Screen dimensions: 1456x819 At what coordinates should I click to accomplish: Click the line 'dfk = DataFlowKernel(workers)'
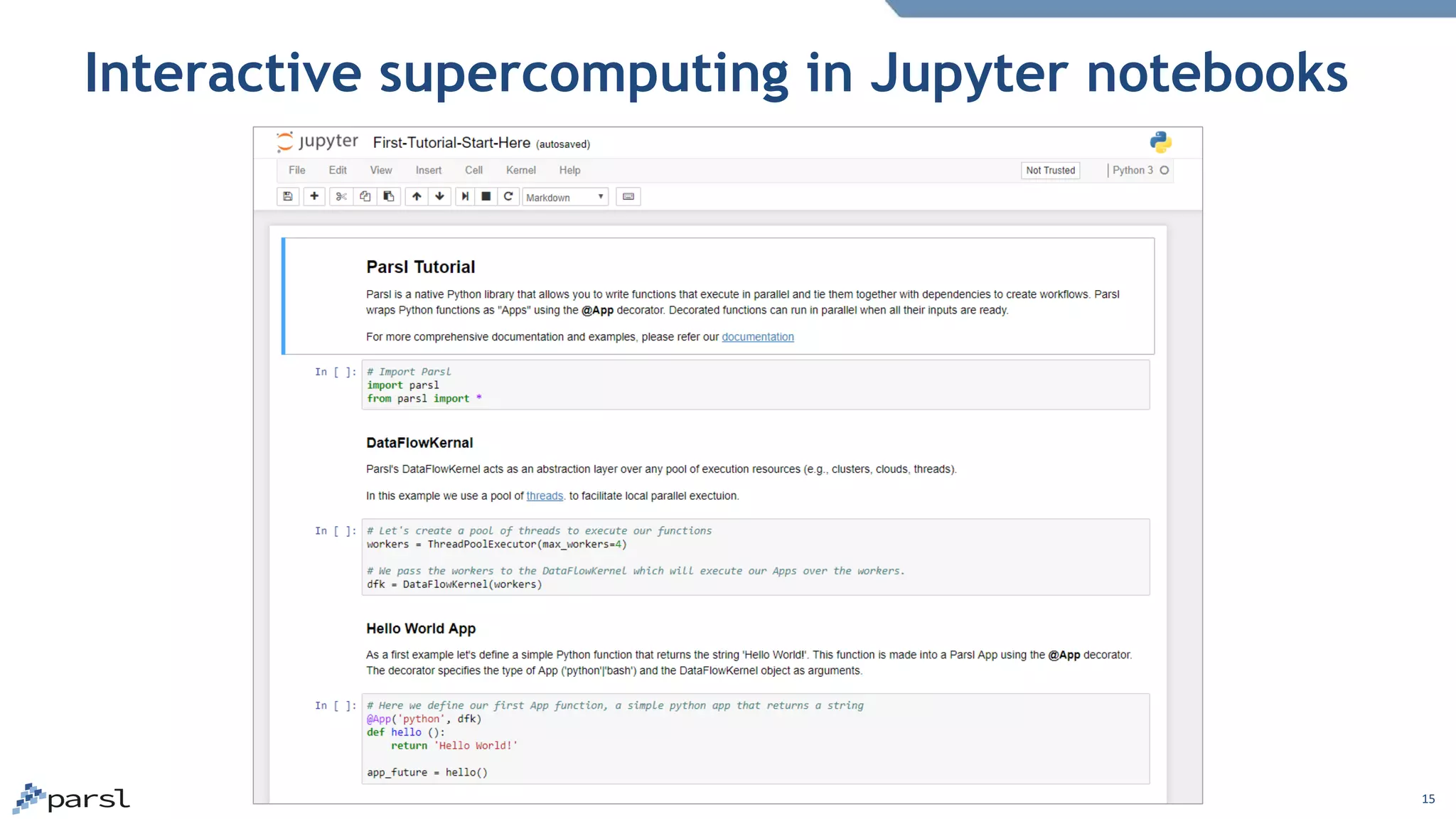click(454, 584)
